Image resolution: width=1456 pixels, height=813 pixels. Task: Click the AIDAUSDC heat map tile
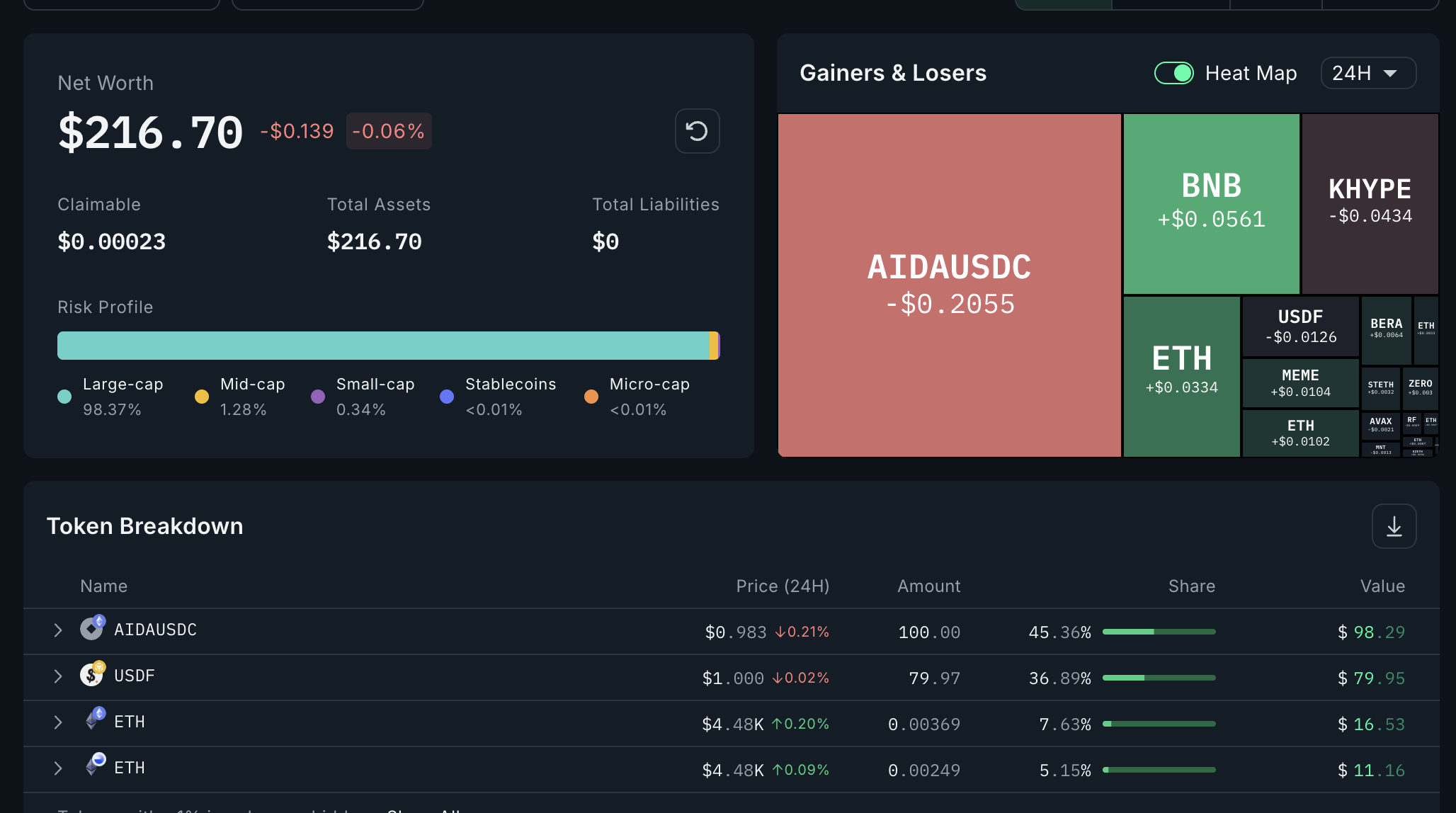coord(949,285)
